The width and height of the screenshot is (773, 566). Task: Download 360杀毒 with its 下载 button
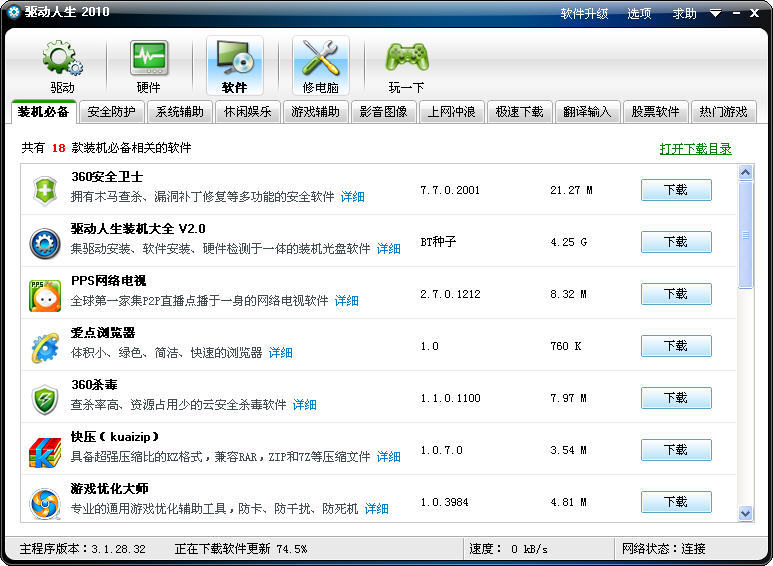(x=675, y=398)
